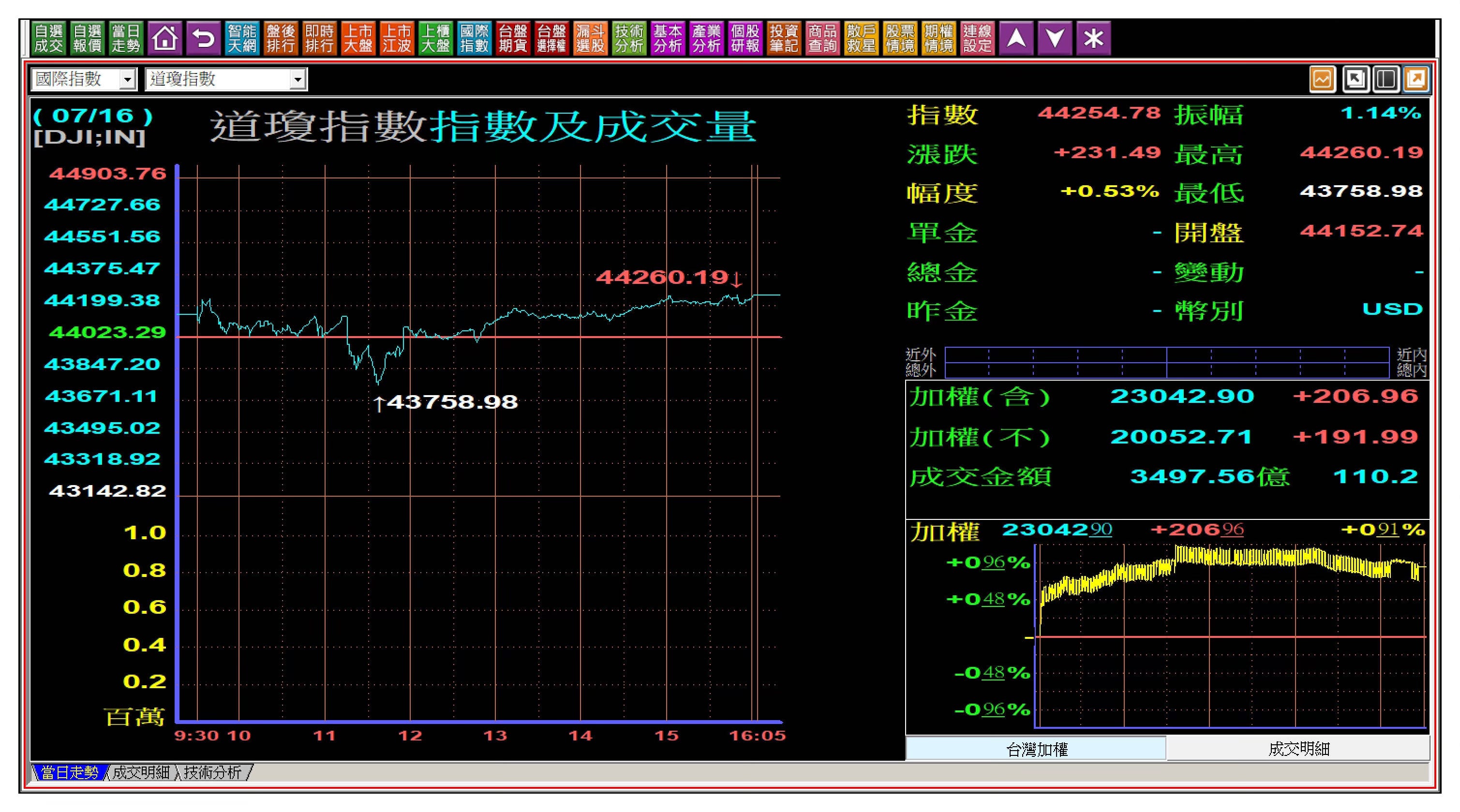Click the dark shrink-window arrow icon
This screenshot has width=1460, height=812.
[x=1355, y=79]
